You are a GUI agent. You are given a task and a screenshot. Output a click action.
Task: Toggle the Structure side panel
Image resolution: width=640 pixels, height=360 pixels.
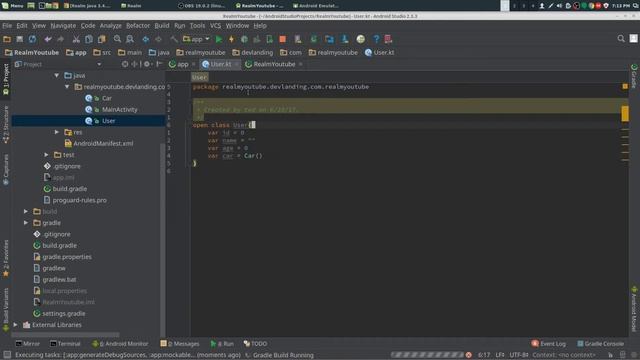pos(6,124)
